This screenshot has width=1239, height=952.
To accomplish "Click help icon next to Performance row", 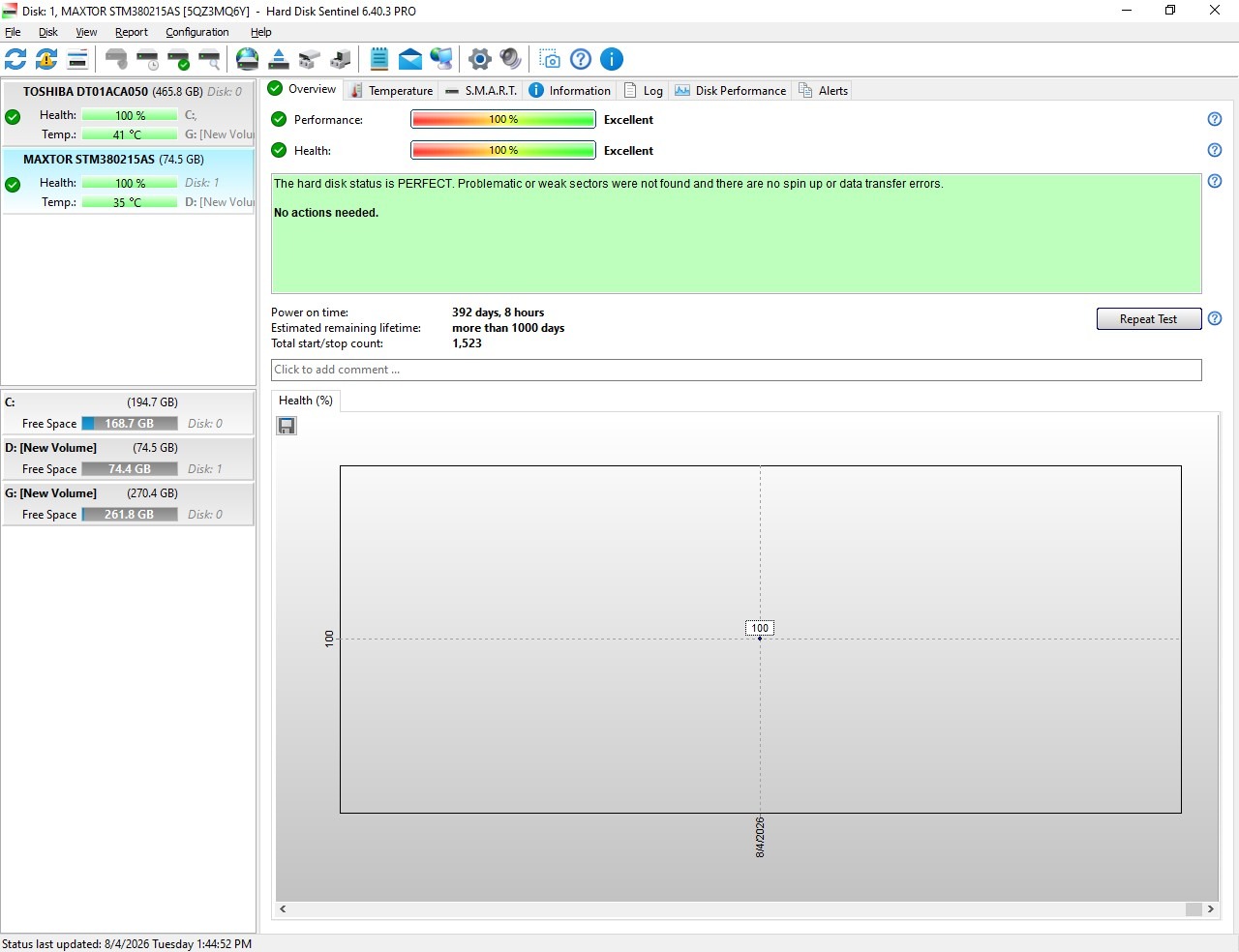I will (1215, 119).
